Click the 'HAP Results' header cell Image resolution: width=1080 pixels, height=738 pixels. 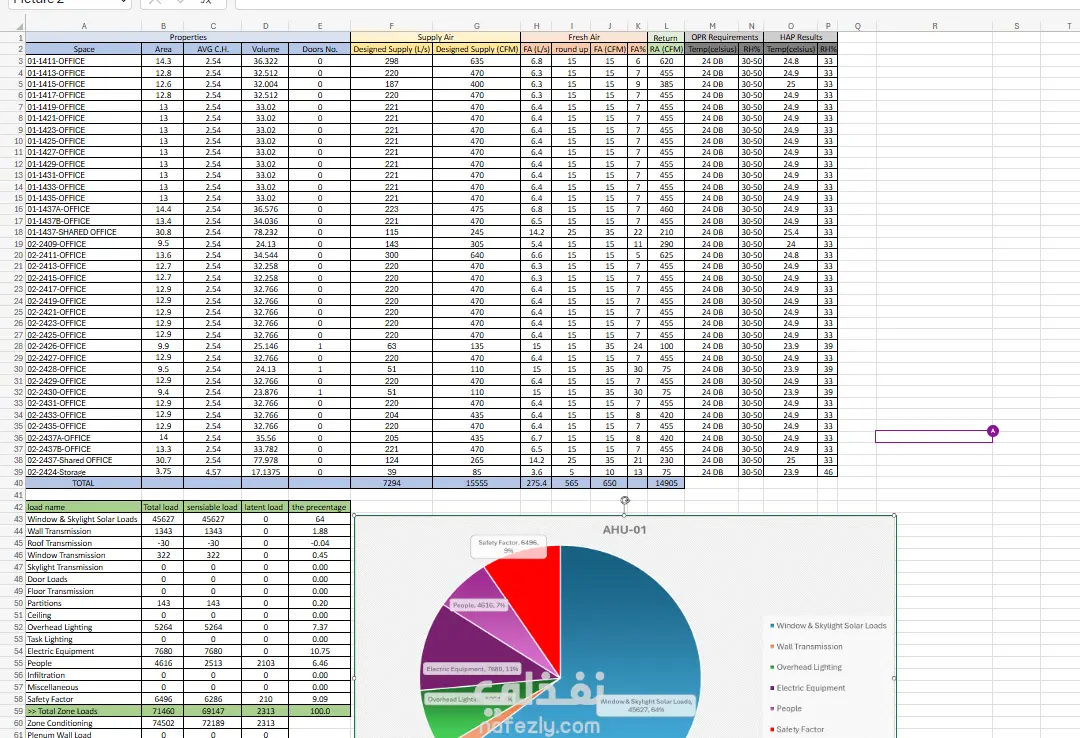[x=801, y=37]
